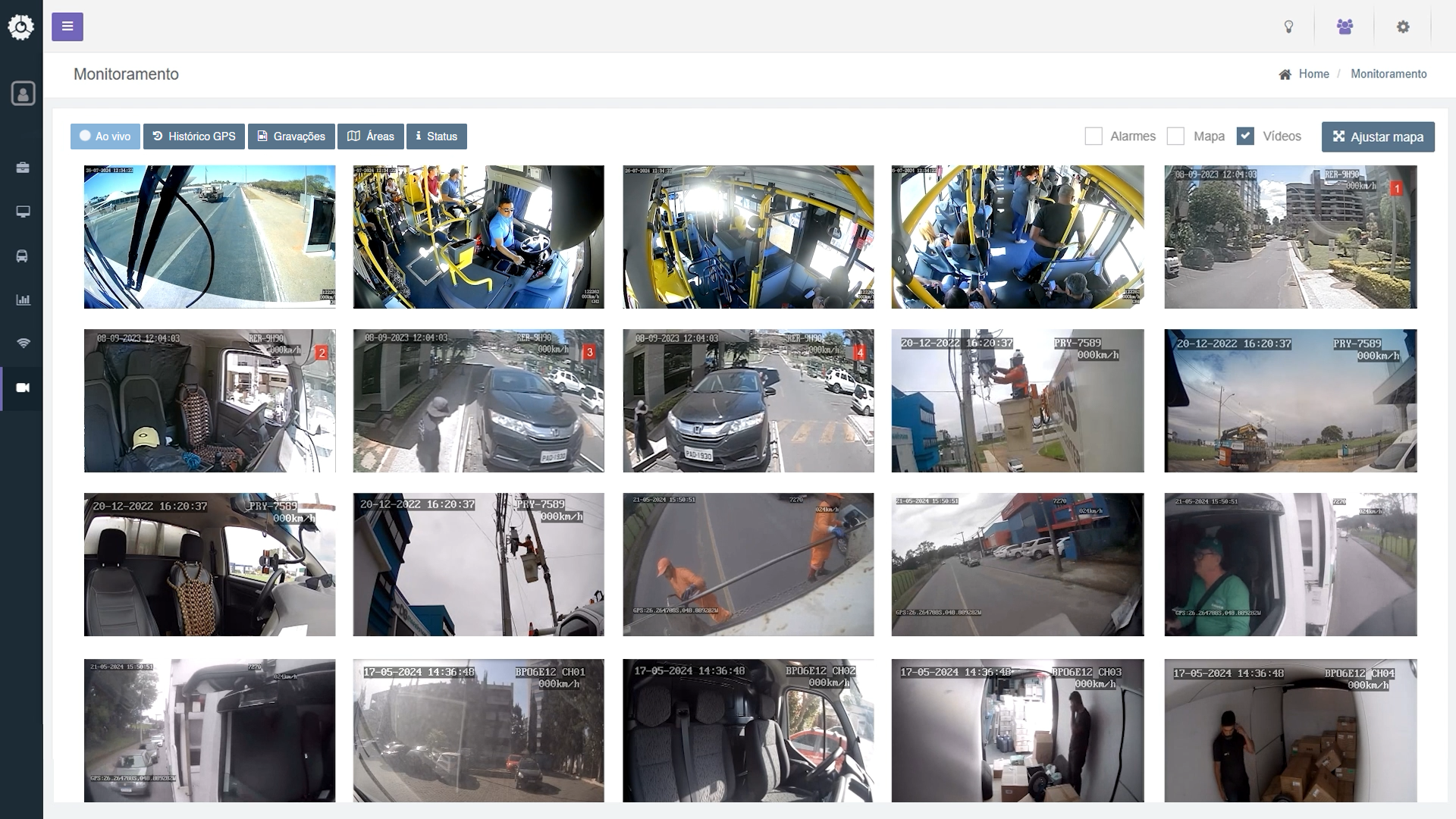Uncheck the Vídeos checkbox
This screenshot has height=819, width=1456.
(x=1245, y=136)
